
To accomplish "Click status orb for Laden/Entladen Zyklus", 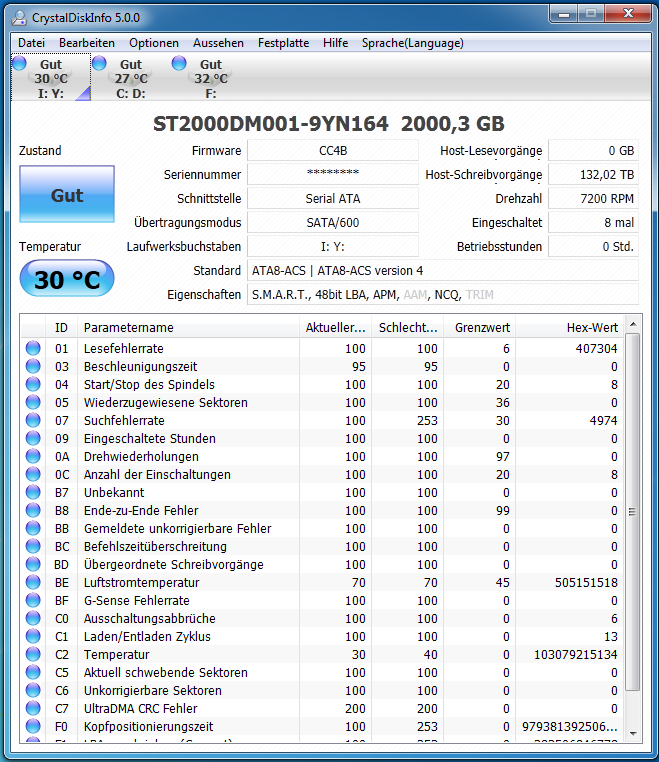I will tap(33, 636).
